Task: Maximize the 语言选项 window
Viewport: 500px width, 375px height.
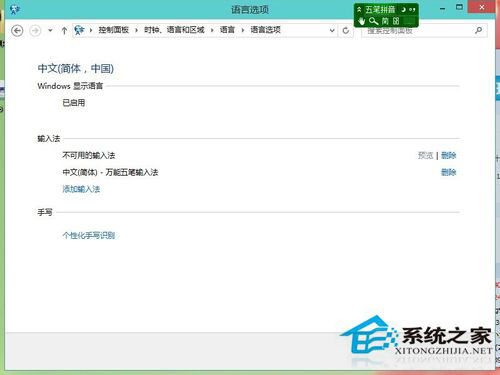Action: point(460,7)
